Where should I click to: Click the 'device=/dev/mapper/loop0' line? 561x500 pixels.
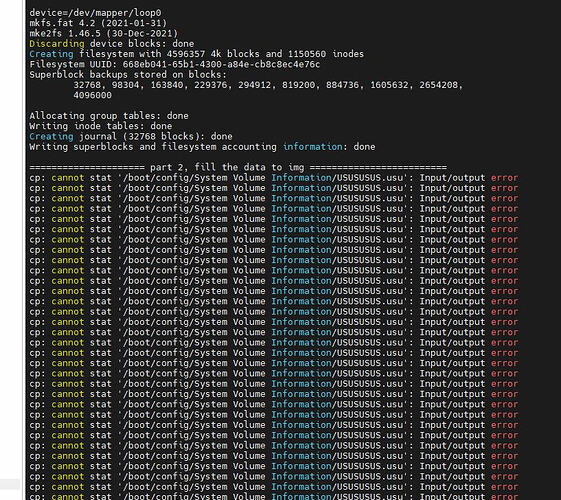(95, 13)
